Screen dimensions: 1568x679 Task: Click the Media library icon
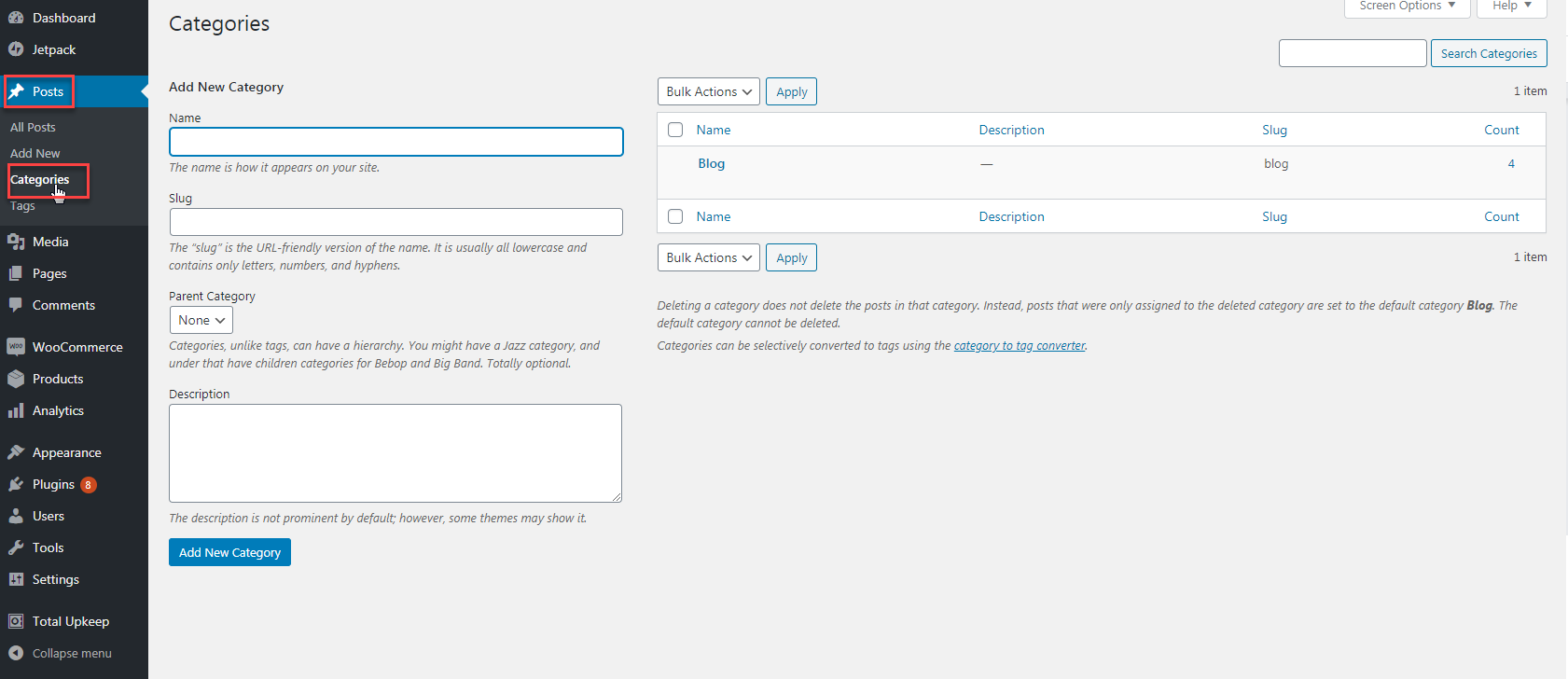[16, 242]
